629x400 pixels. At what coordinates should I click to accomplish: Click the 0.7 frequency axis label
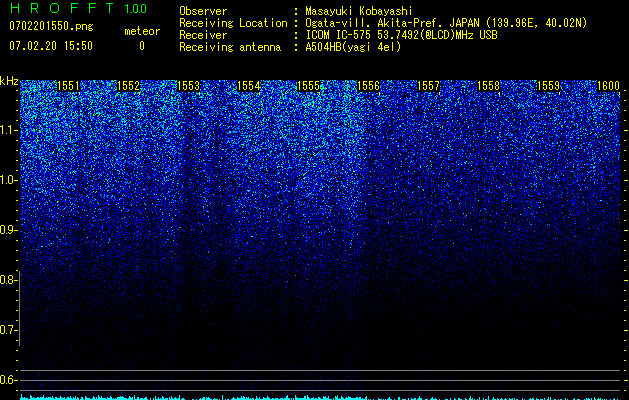8,330
